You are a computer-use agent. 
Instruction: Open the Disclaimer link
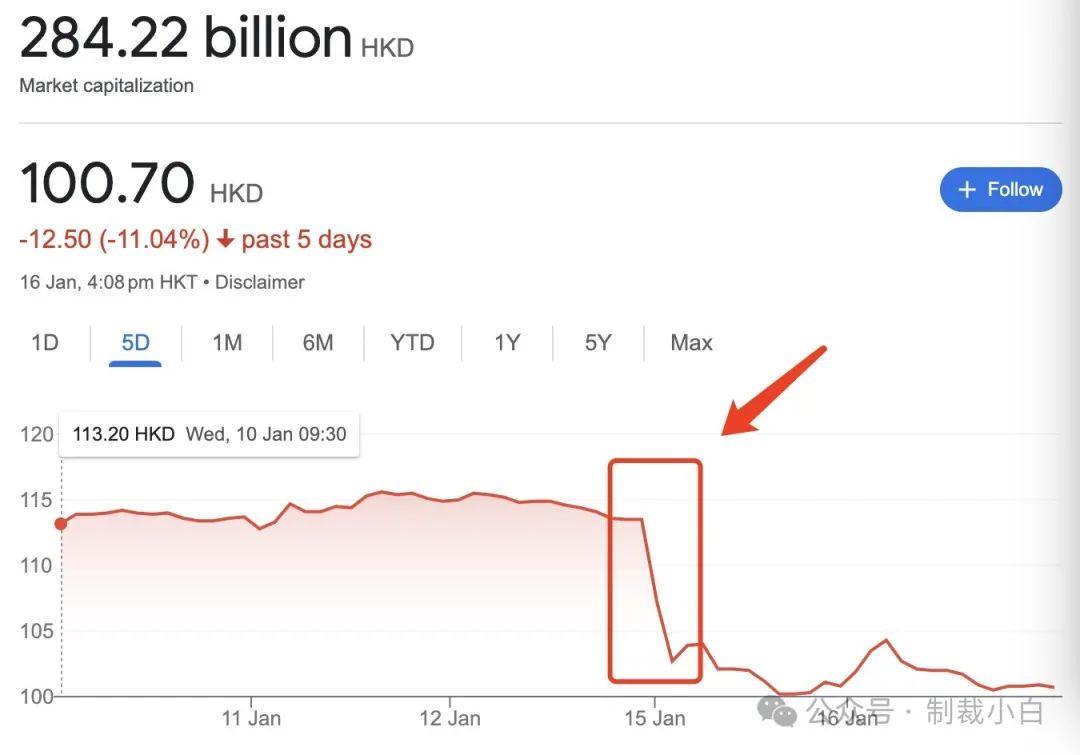(260, 282)
